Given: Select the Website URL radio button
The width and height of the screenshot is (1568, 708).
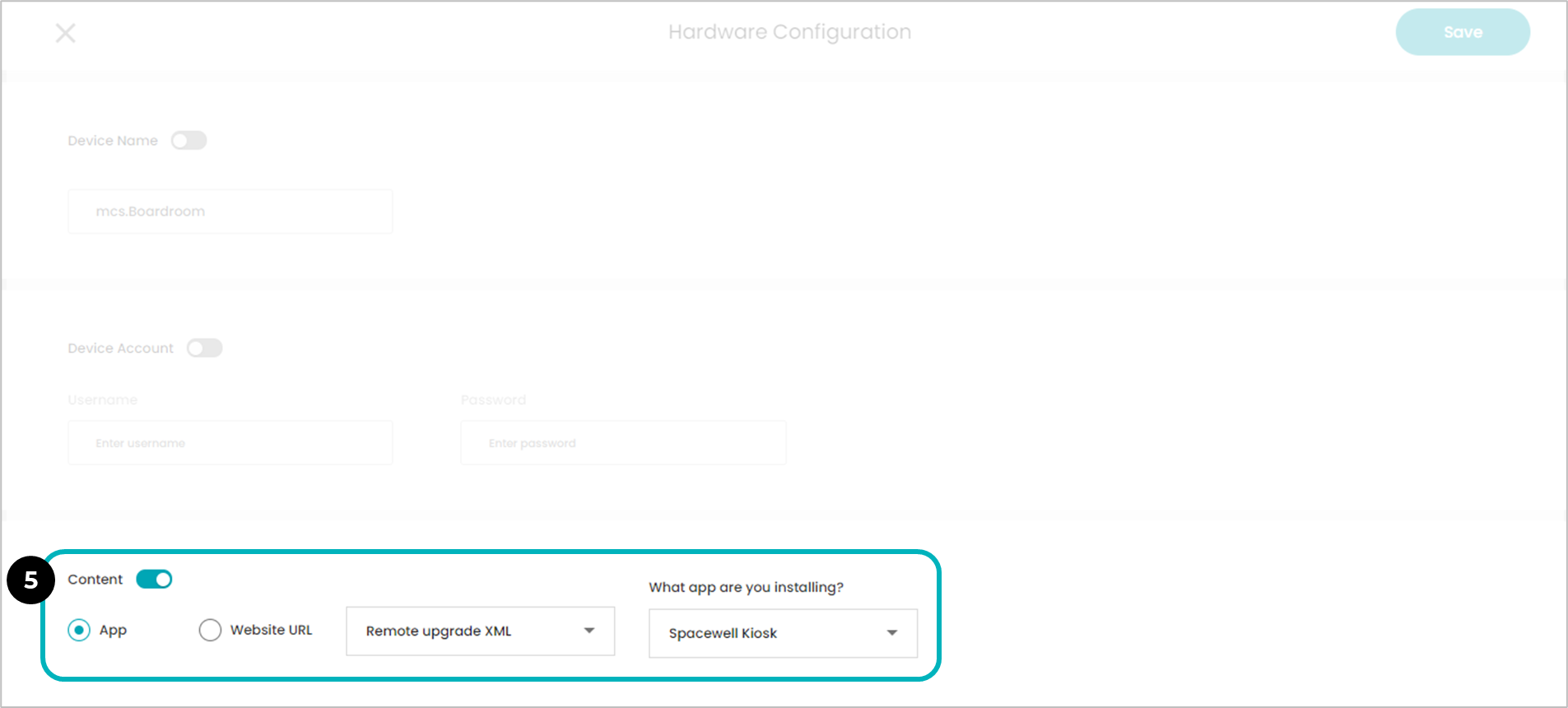Looking at the screenshot, I should 210,631.
